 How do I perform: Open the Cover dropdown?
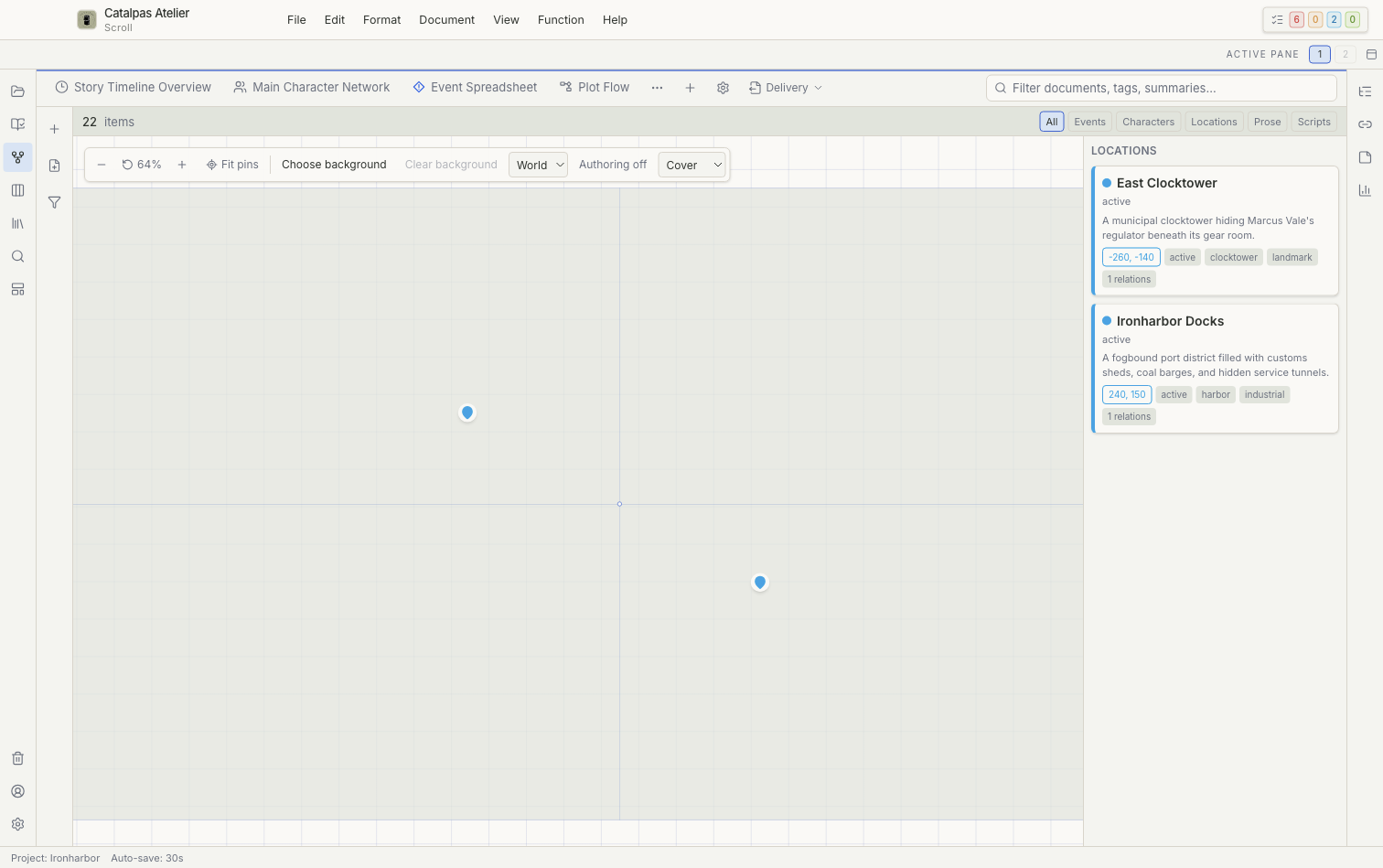691,165
